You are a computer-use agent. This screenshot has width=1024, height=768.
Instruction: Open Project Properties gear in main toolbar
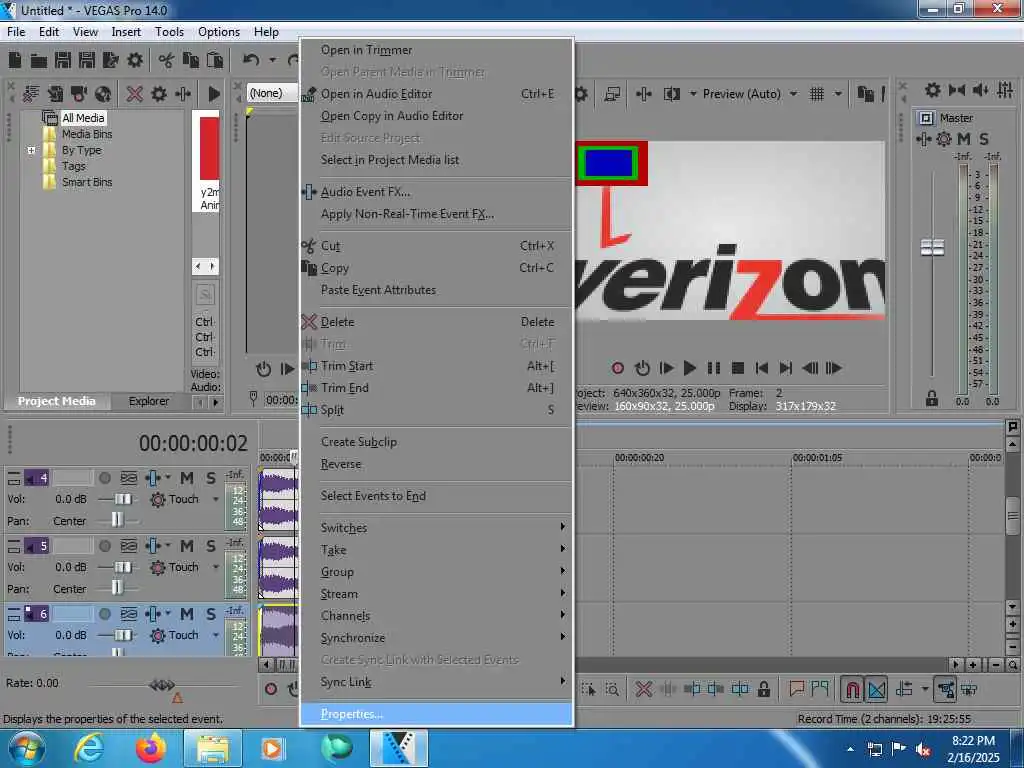[x=135, y=61]
